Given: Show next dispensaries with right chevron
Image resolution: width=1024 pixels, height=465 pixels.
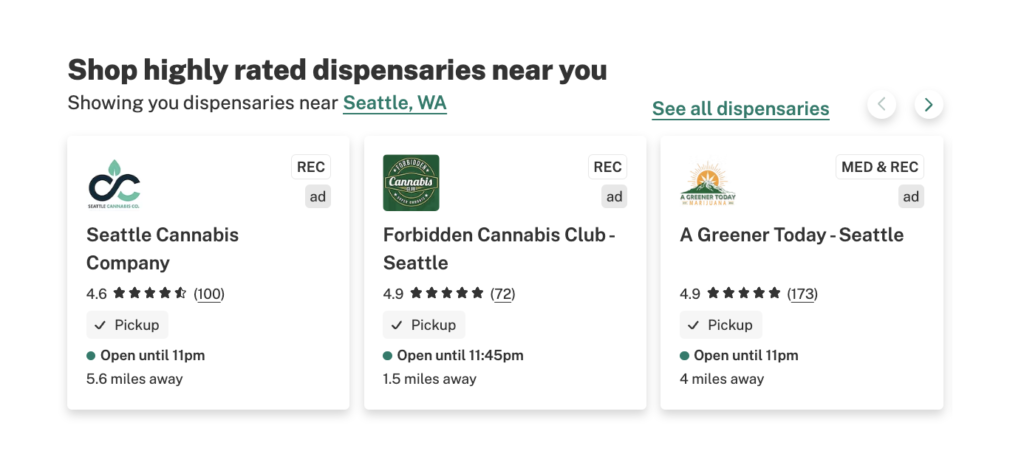Looking at the screenshot, I should pos(929,104).
